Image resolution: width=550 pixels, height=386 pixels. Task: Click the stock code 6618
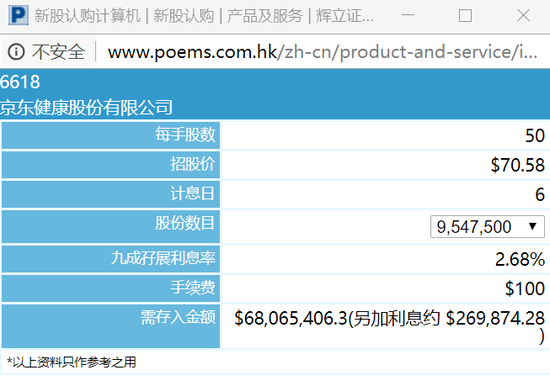pos(20,82)
